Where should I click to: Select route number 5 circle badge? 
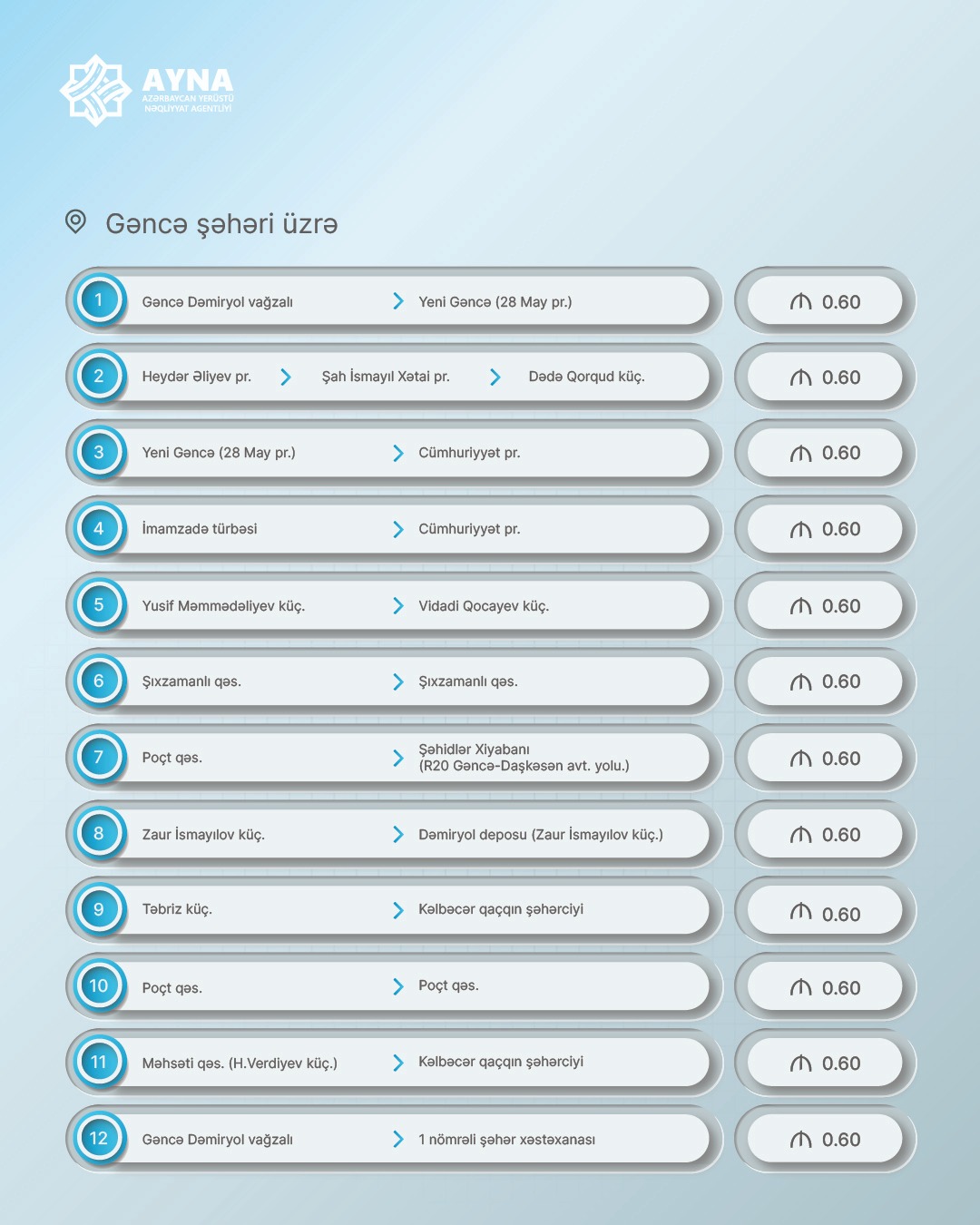coord(99,605)
